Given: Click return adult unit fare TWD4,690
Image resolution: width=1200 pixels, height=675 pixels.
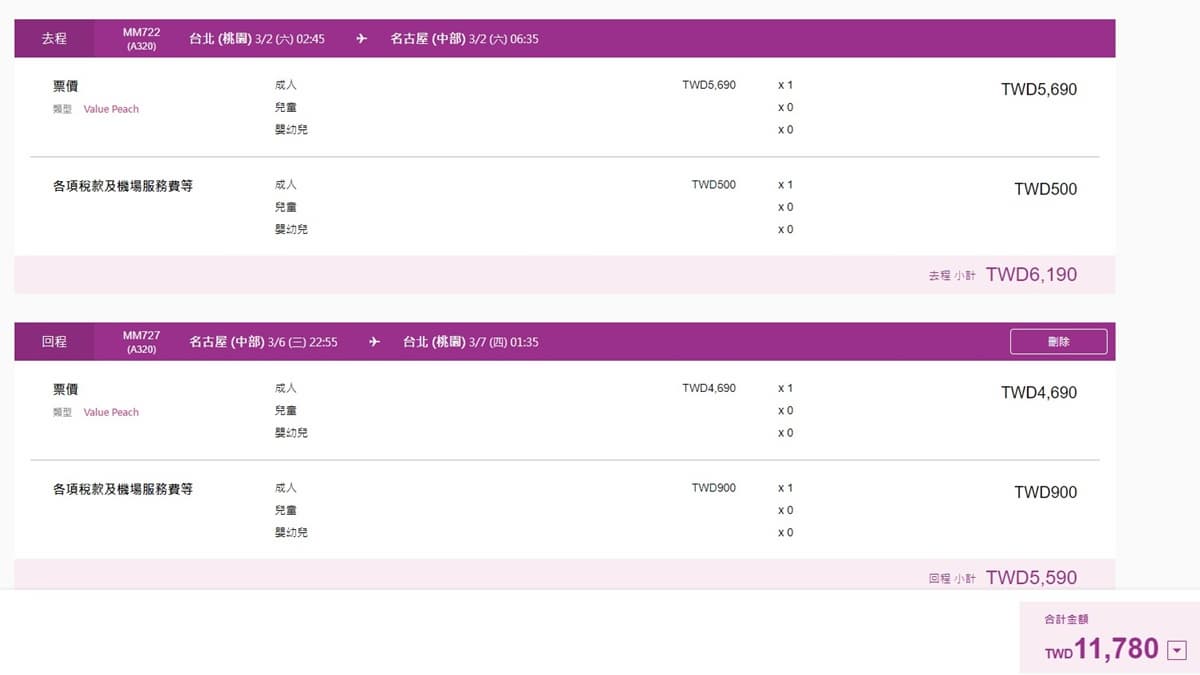Looking at the screenshot, I should (x=709, y=388).
